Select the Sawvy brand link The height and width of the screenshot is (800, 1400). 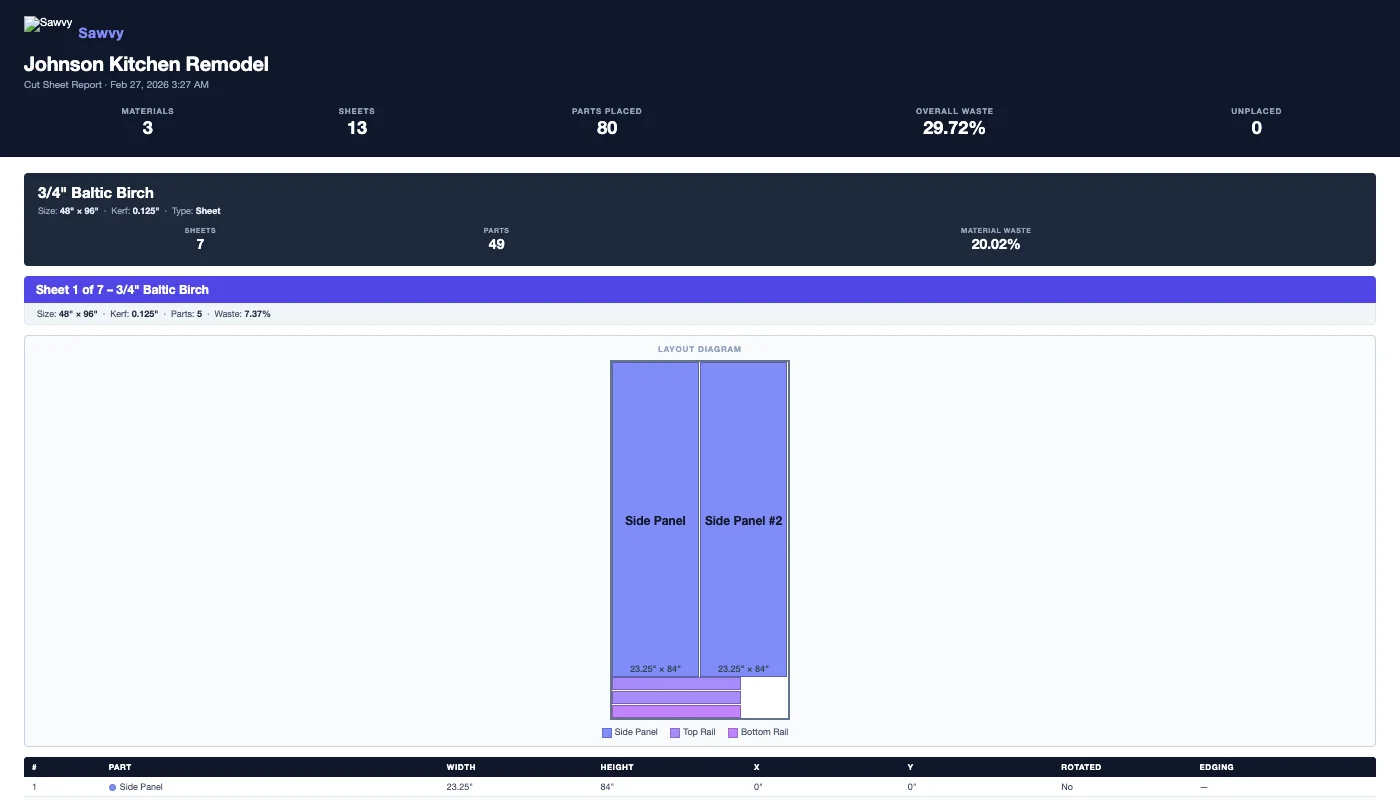coord(100,33)
